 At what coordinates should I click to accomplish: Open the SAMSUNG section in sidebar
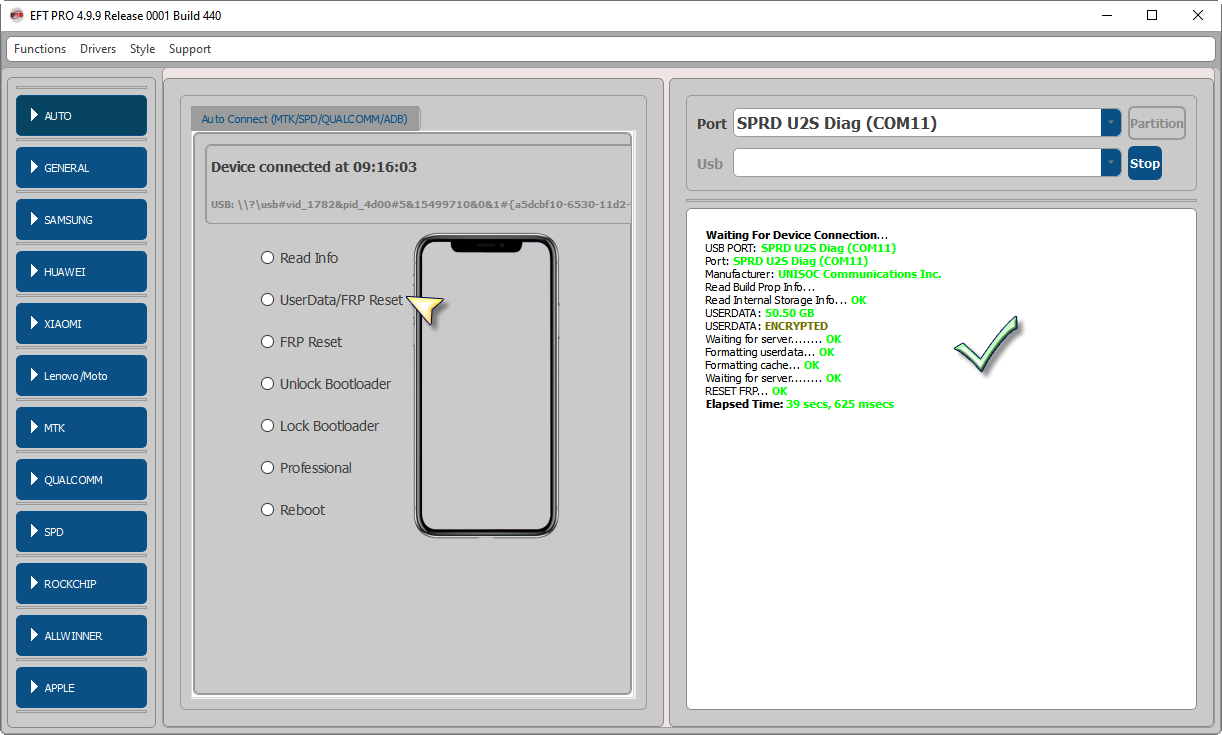pos(81,220)
